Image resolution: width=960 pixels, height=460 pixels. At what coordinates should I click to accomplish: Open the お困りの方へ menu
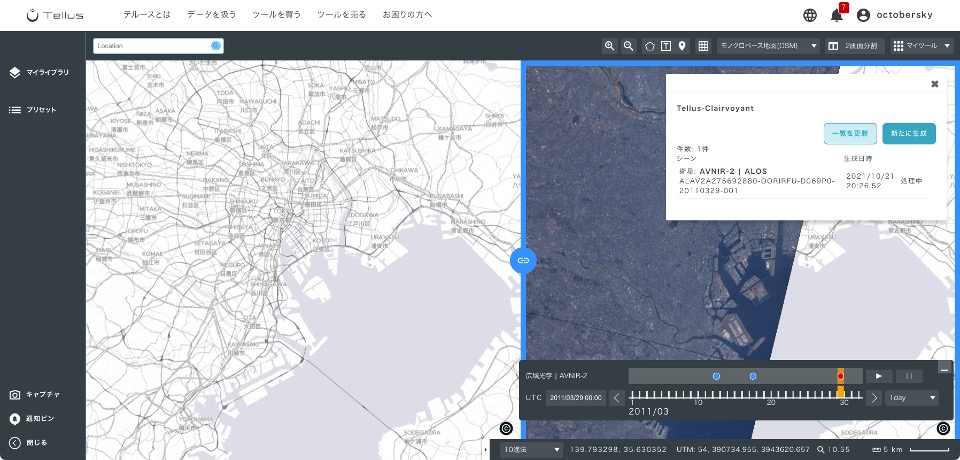[x=407, y=15]
